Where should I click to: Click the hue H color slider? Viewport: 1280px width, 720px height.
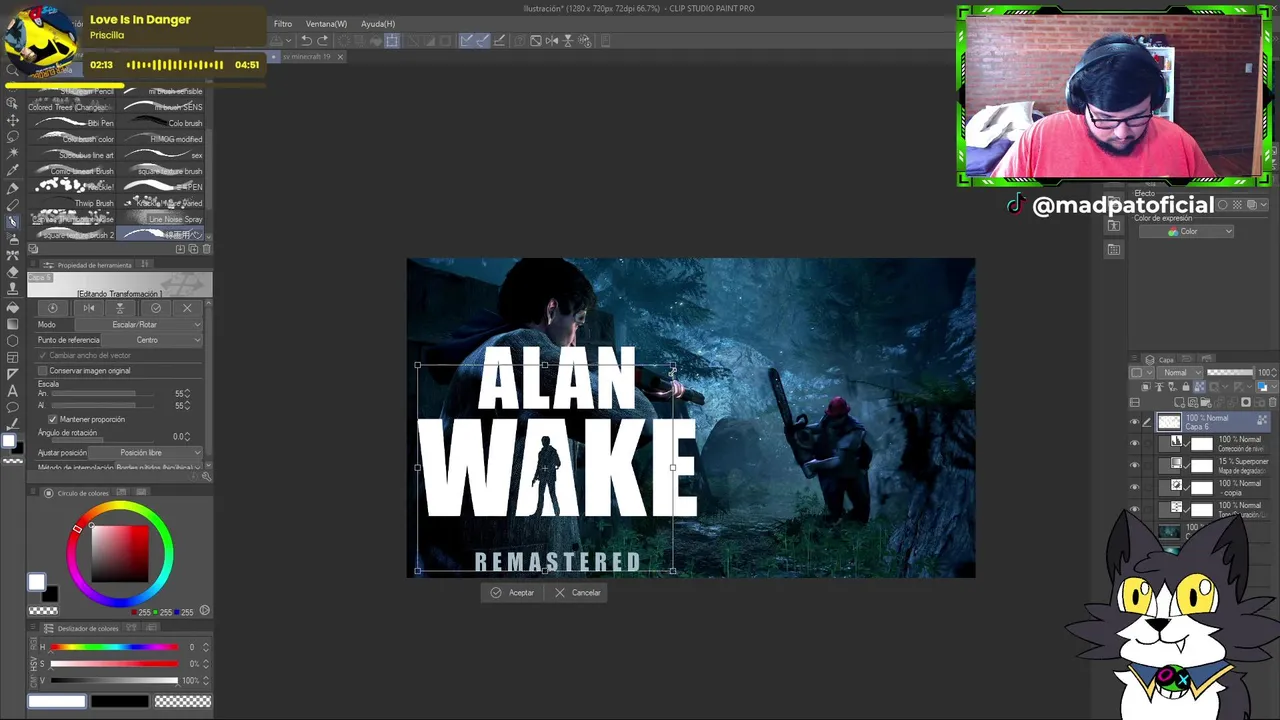(x=114, y=647)
